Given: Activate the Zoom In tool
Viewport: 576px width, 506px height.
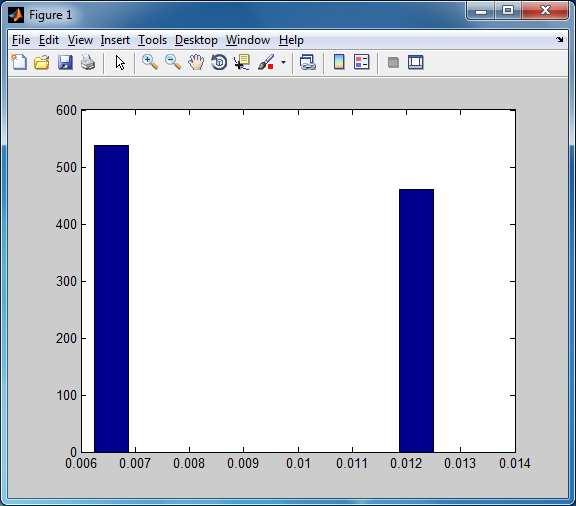Looking at the screenshot, I should [x=150, y=62].
